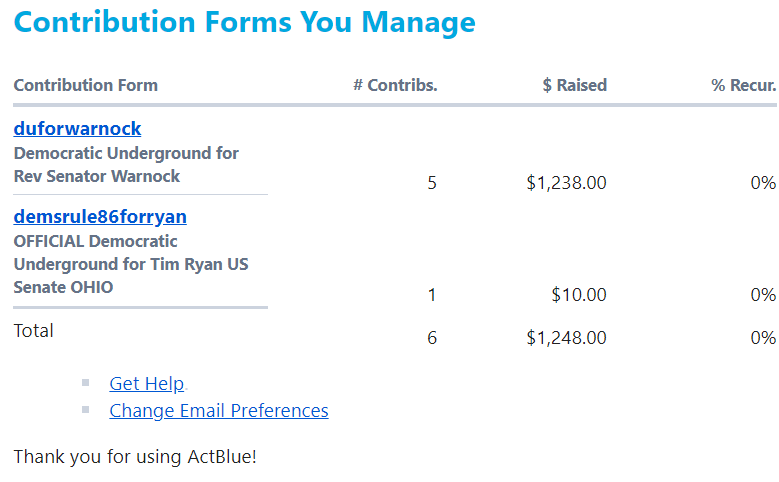Click the Tim Ryan form description text
The image size is (779, 482).
click(x=130, y=264)
